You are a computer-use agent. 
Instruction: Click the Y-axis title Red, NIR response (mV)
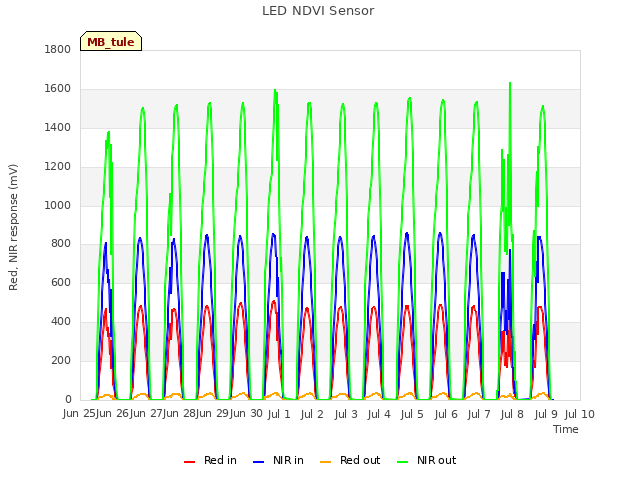pos(13,227)
